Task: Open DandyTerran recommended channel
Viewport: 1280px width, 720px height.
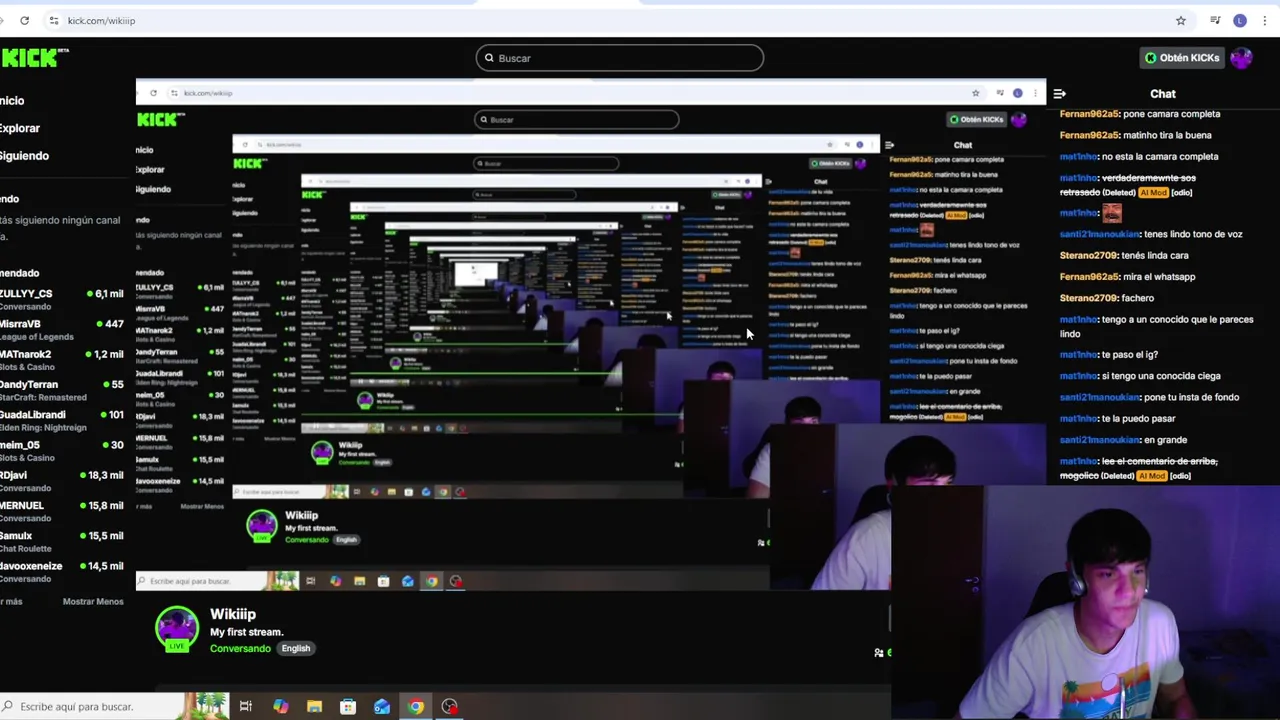Action: tap(62, 389)
